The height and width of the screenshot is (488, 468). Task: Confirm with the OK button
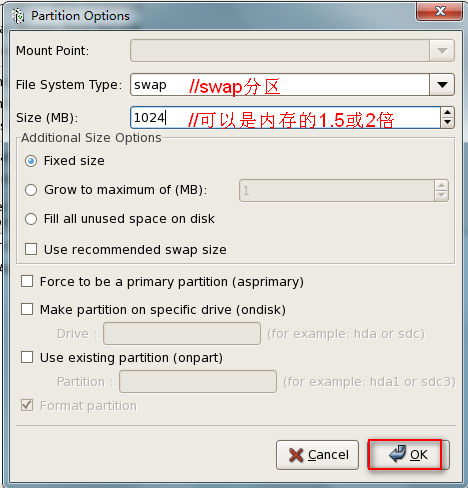point(409,455)
